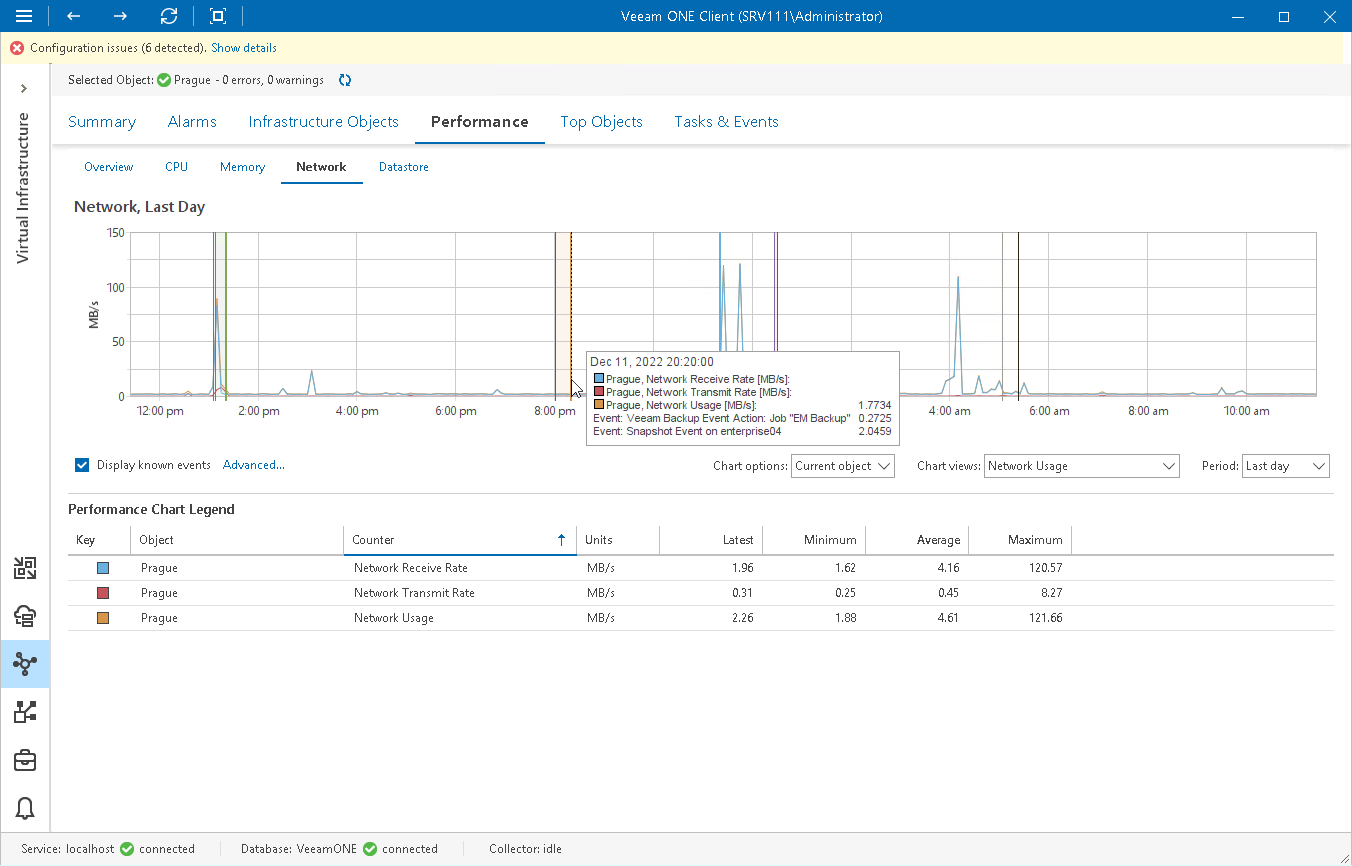Screen dimensions: 1352x866
Task: Open the Tasks & Events tab
Action: (x=727, y=121)
